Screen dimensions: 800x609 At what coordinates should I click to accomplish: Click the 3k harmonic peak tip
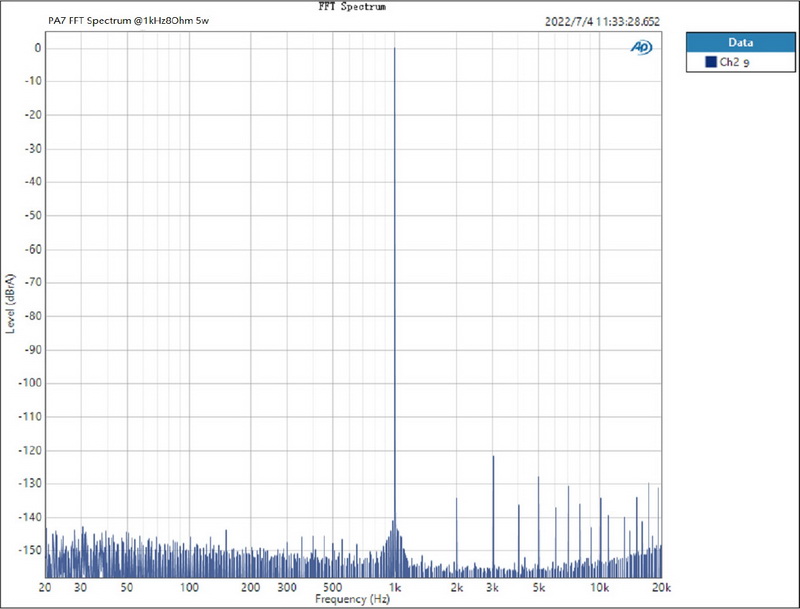[493, 456]
